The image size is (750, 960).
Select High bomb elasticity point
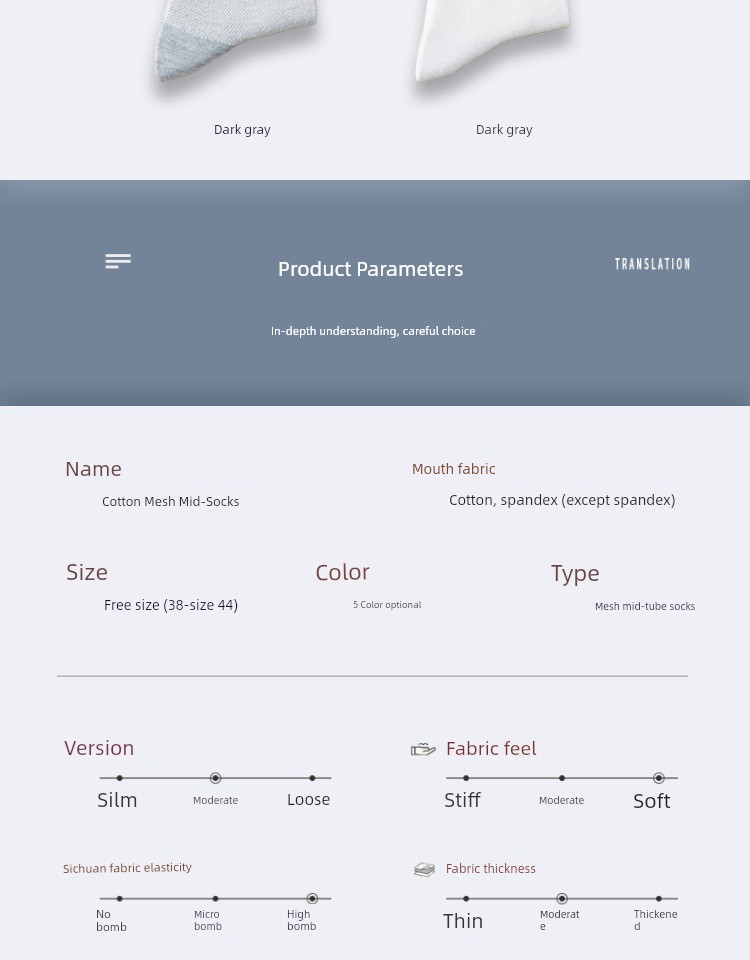tap(312, 899)
